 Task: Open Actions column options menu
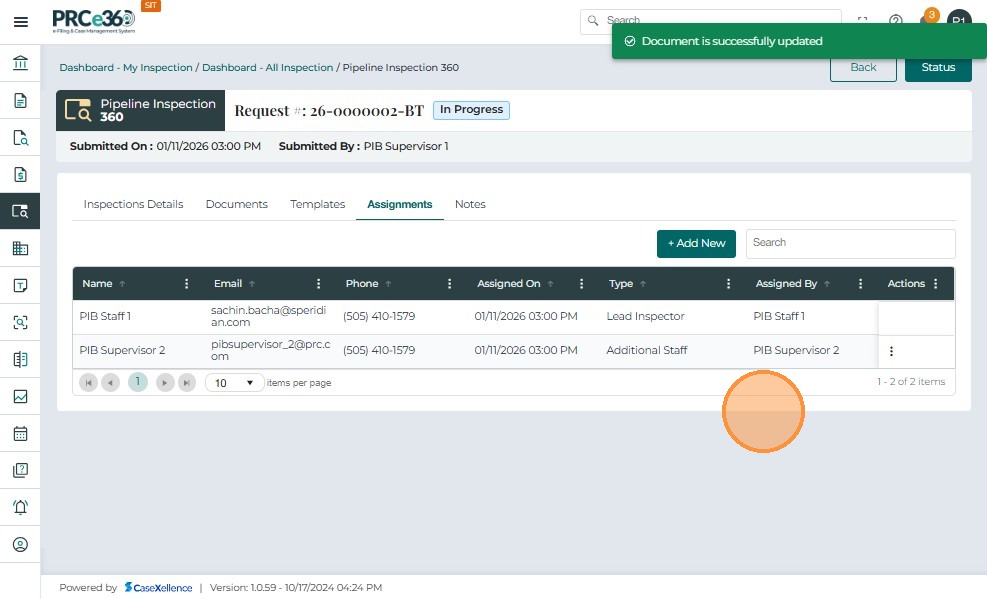click(x=936, y=284)
